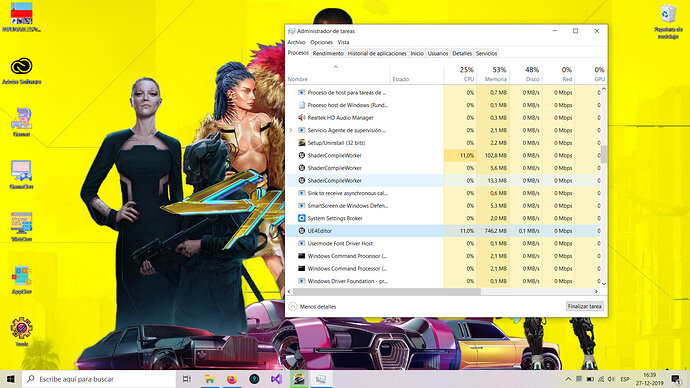
Task: Select the Procesos tab
Action: (x=298, y=53)
